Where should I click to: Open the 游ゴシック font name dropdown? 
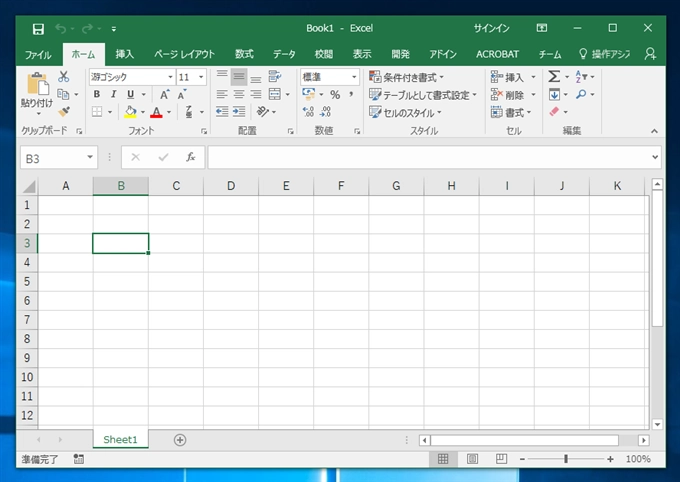click(170, 77)
